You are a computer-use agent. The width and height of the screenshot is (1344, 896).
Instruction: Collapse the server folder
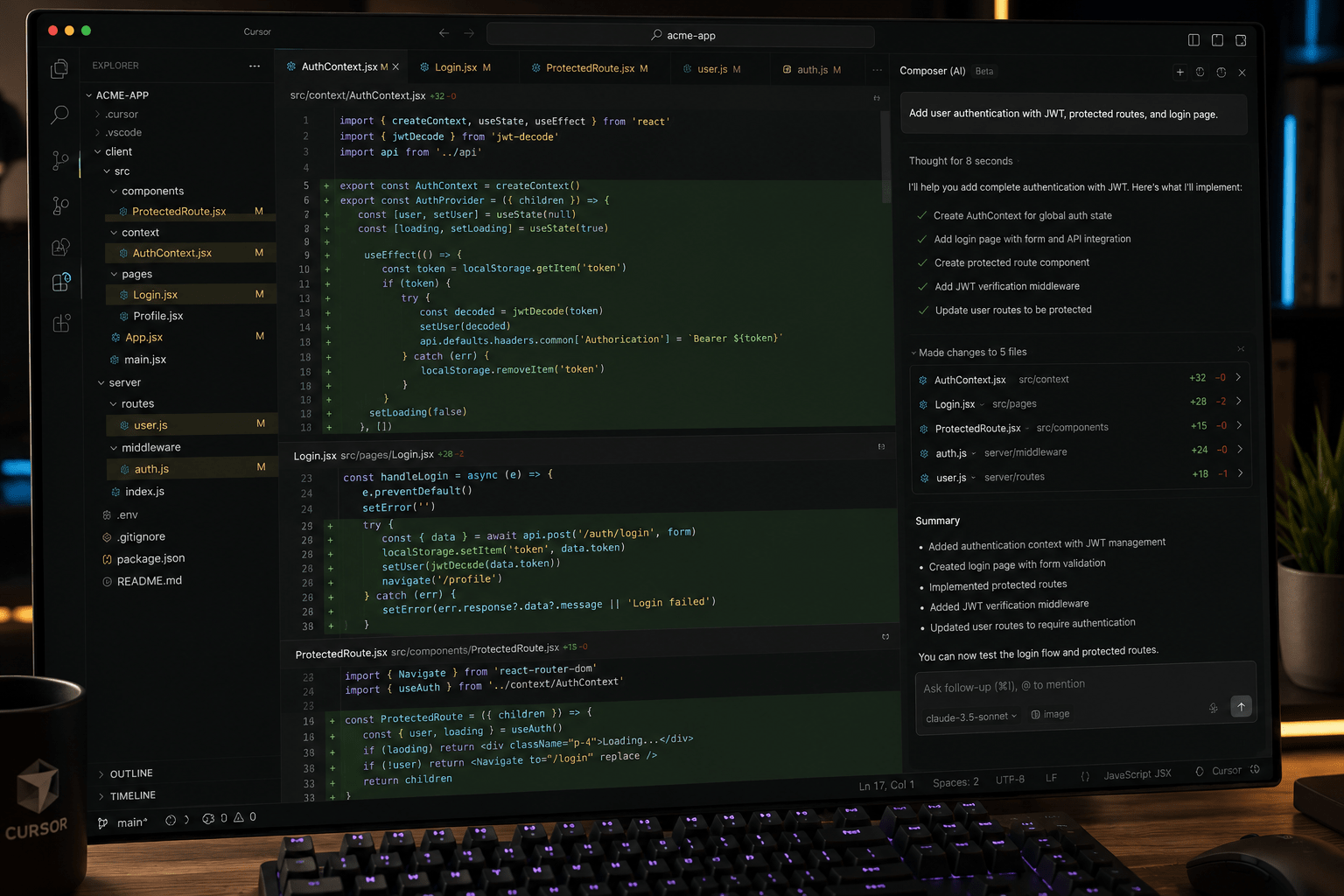(119, 382)
